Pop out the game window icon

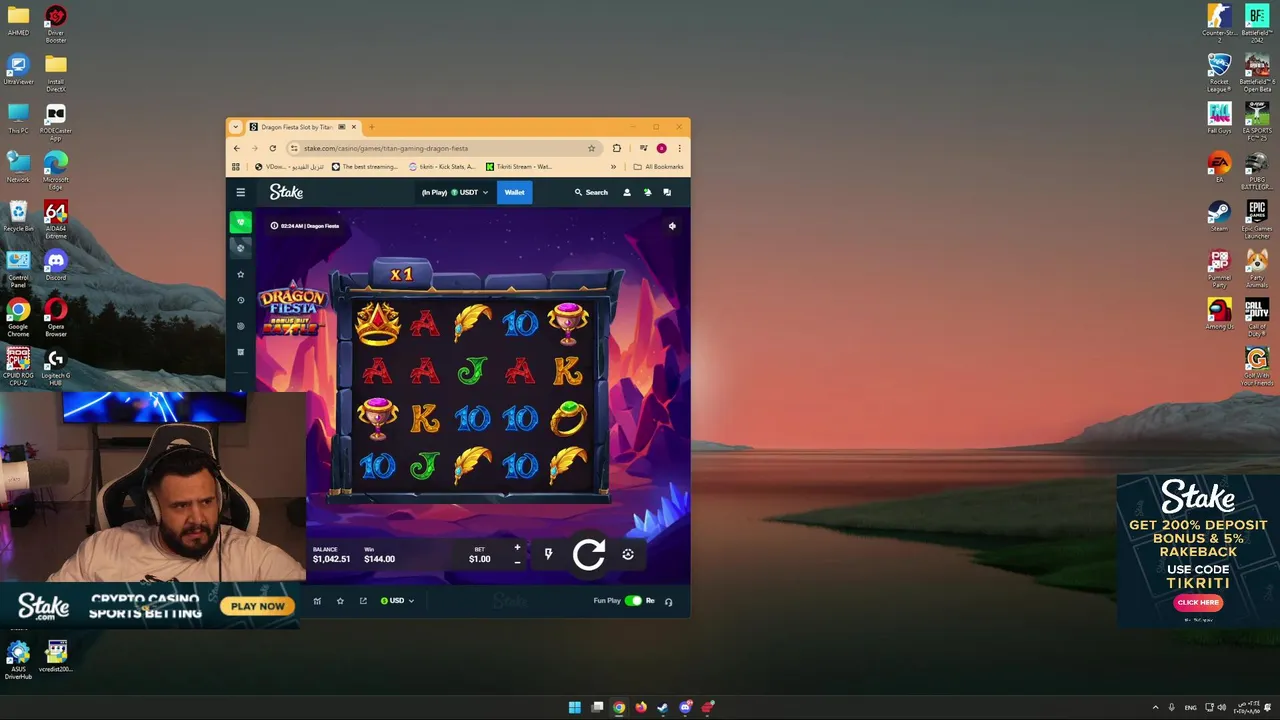click(x=363, y=601)
